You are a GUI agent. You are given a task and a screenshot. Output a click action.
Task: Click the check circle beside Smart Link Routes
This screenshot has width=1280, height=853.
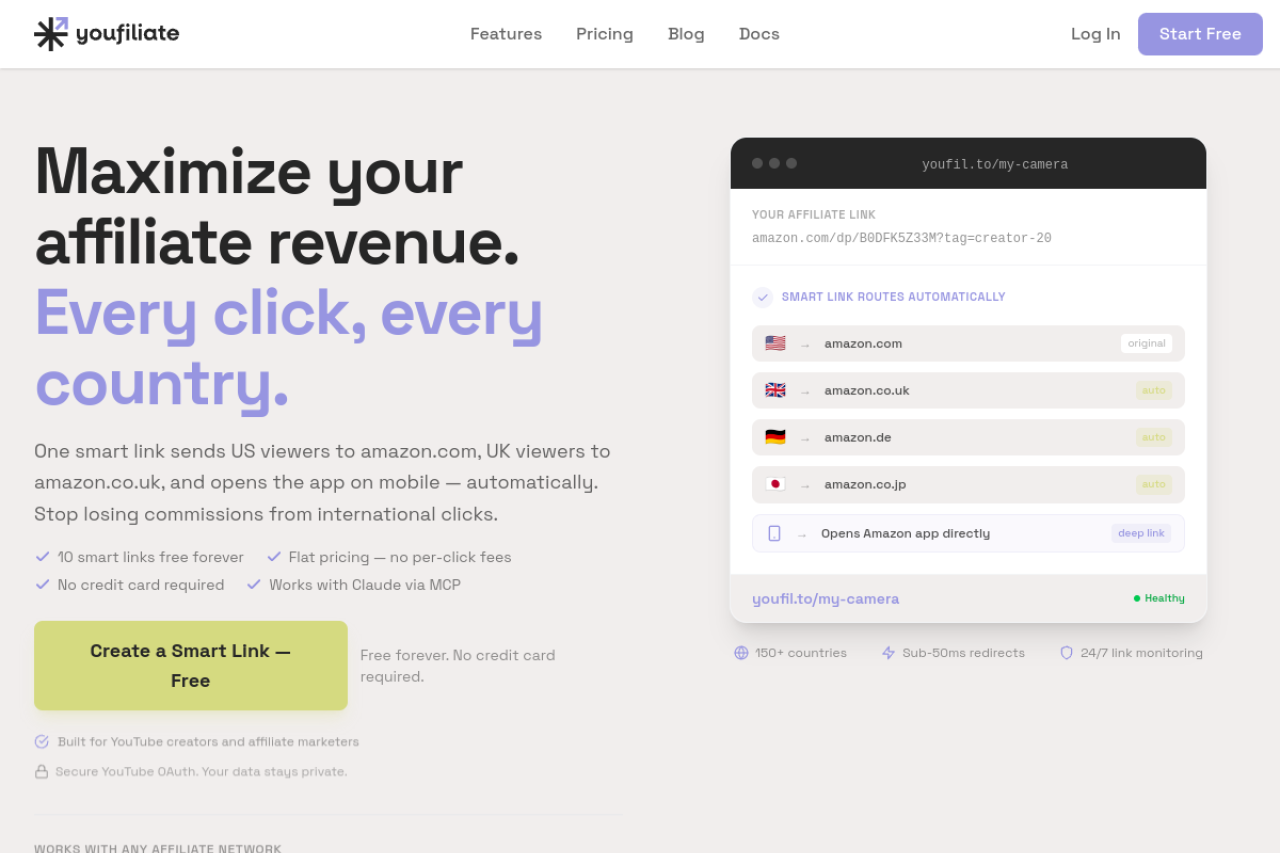click(x=763, y=297)
